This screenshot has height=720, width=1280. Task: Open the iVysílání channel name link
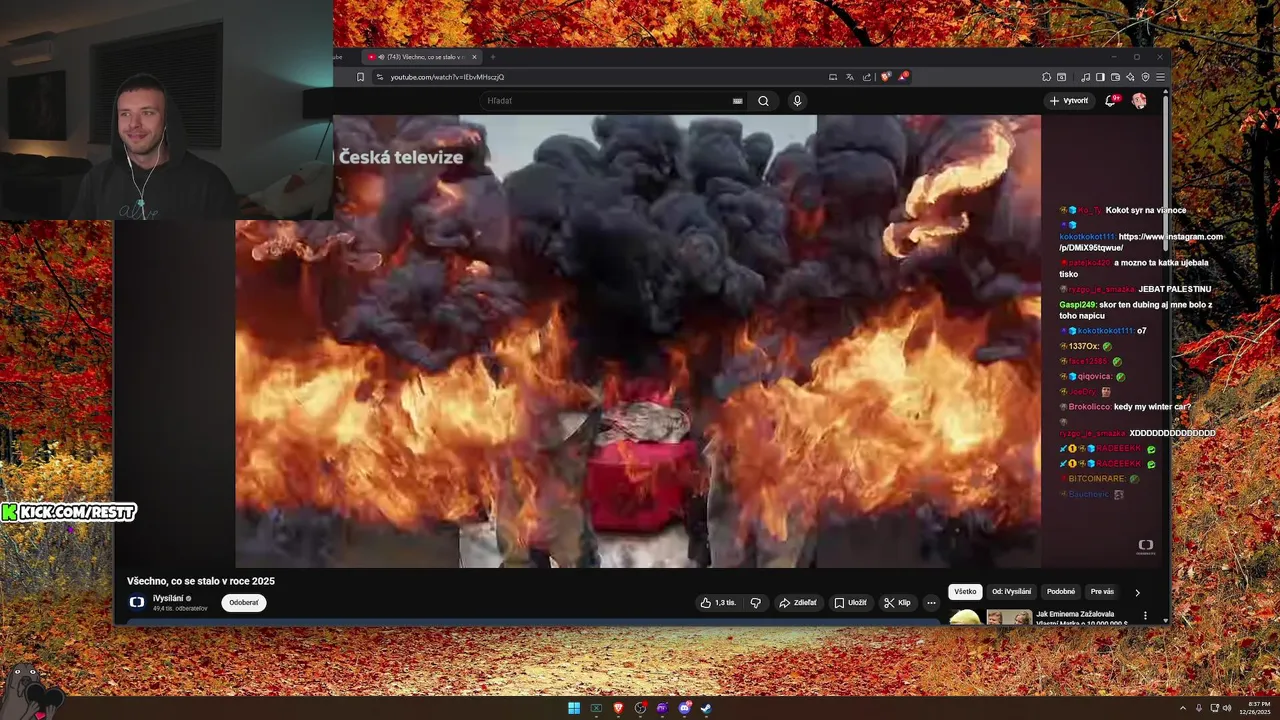(x=167, y=598)
